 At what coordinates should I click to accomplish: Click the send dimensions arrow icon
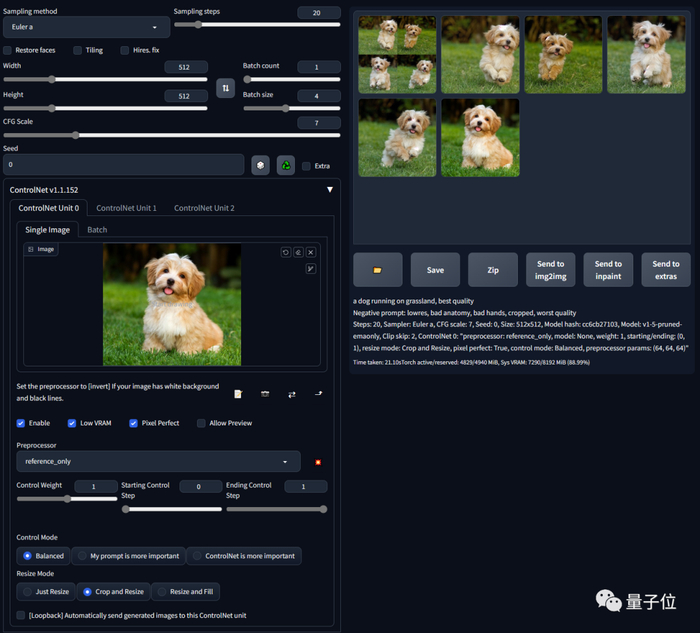318,393
